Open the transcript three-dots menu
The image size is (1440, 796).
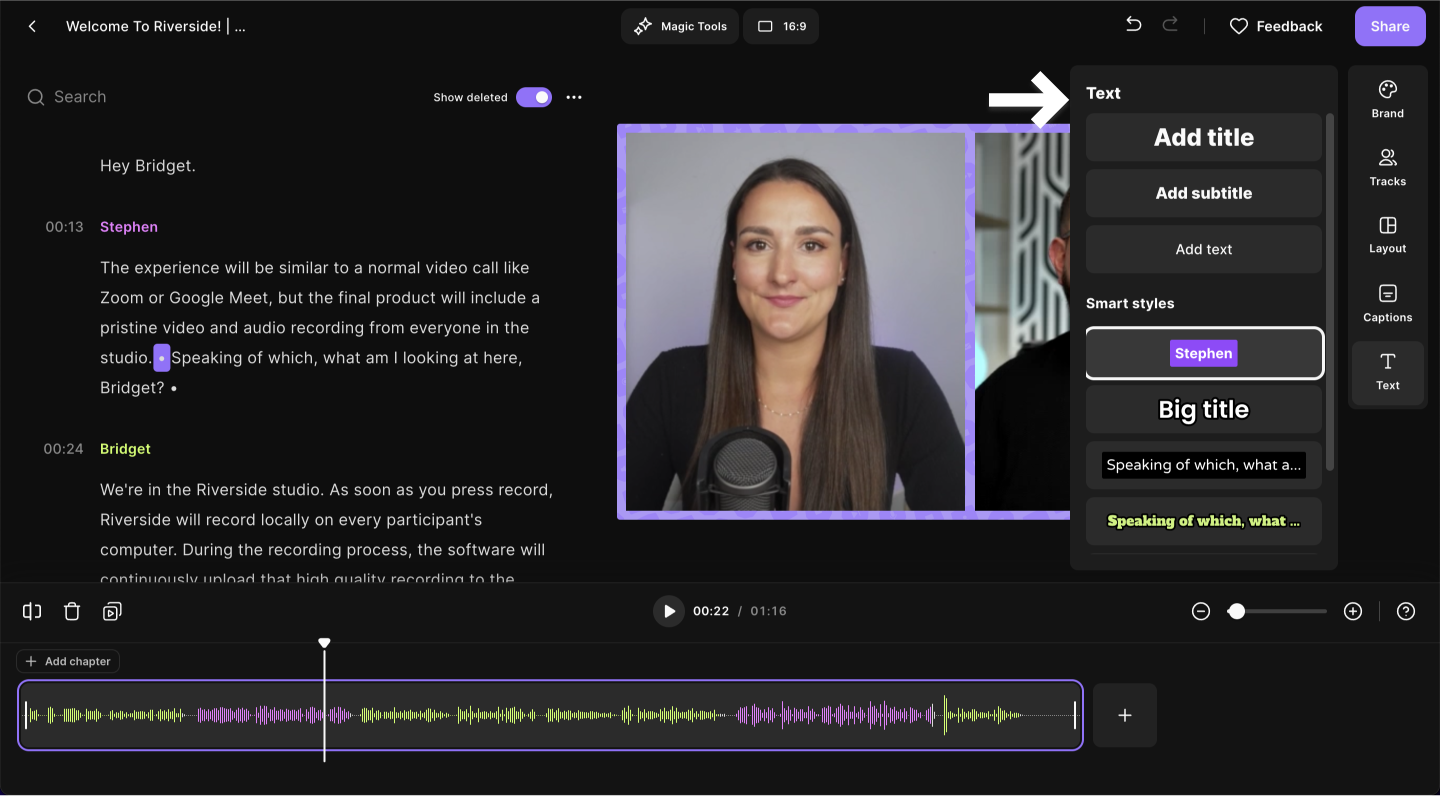pos(574,97)
